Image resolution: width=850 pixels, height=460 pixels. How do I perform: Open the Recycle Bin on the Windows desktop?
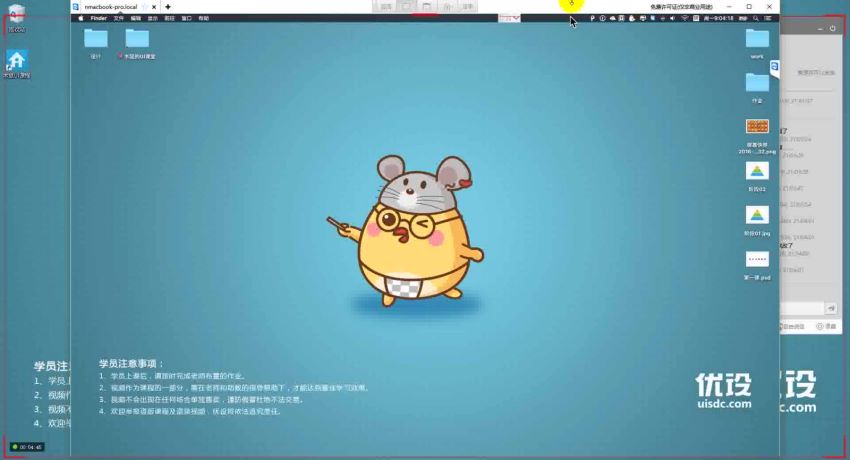[x=16, y=18]
